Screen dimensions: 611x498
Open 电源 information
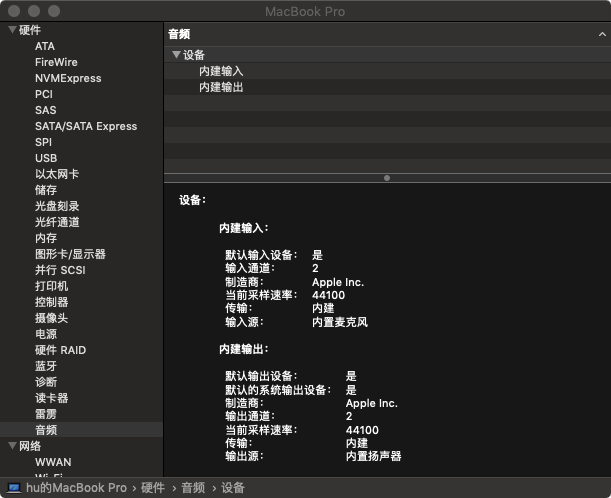pos(46,334)
